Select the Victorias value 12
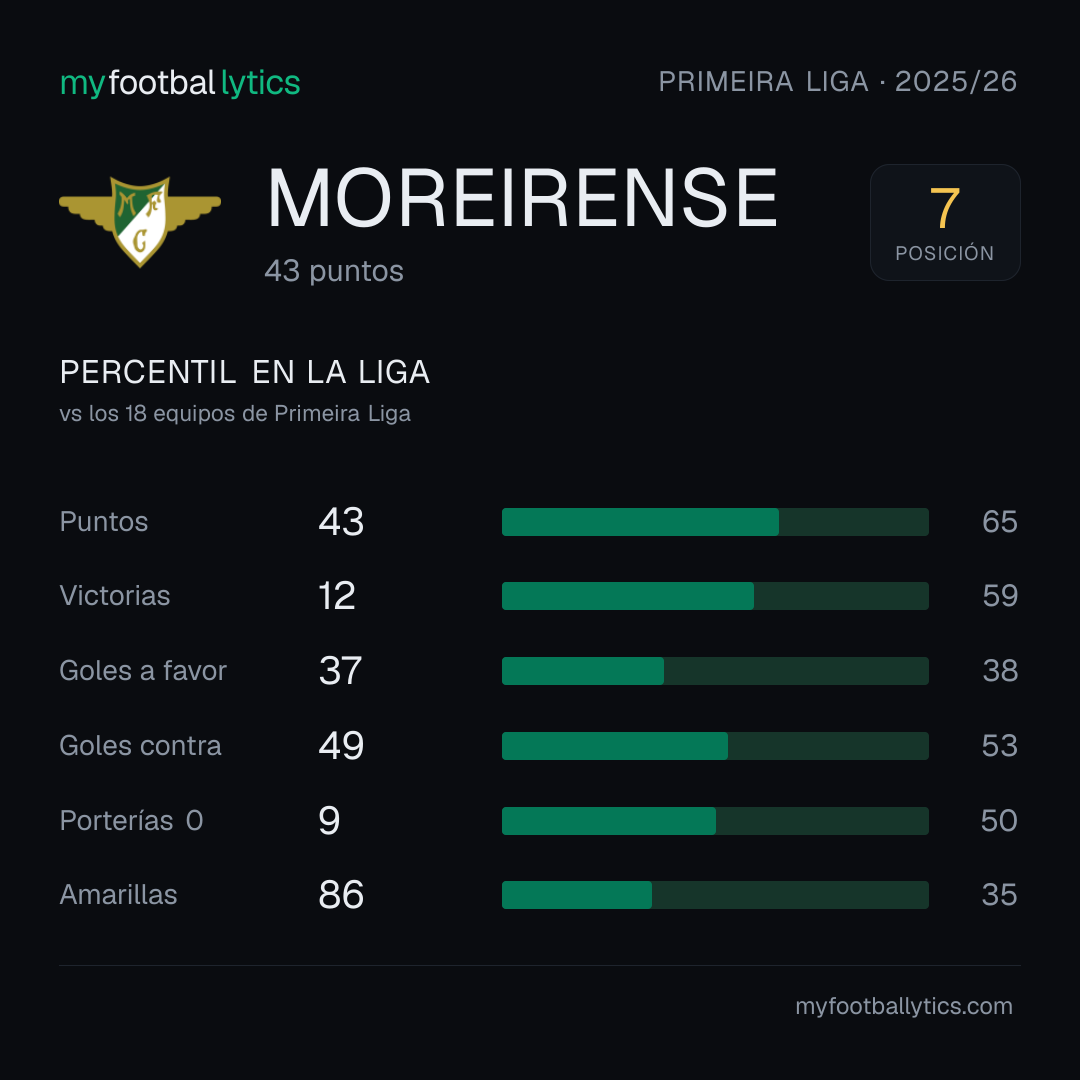 click(x=337, y=596)
